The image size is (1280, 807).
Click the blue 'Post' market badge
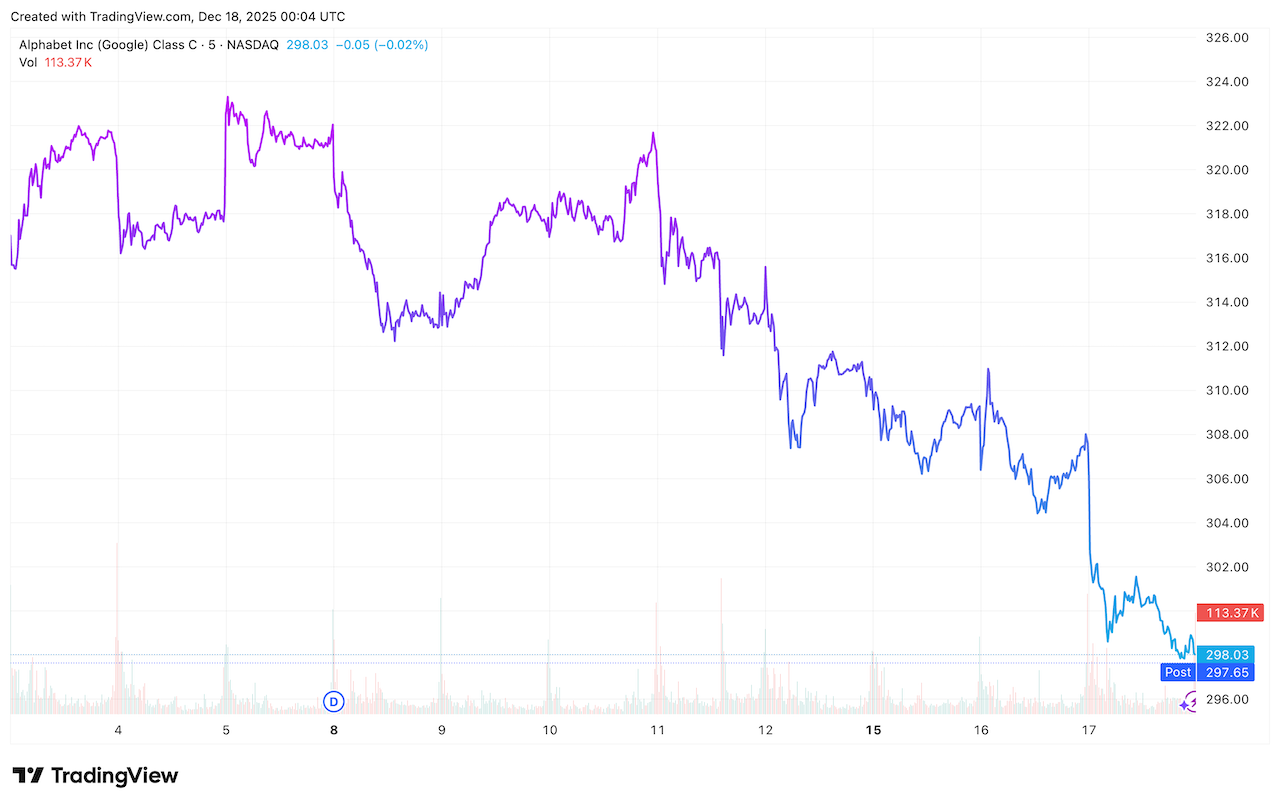pyautogui.click(x=1177, y=672)
